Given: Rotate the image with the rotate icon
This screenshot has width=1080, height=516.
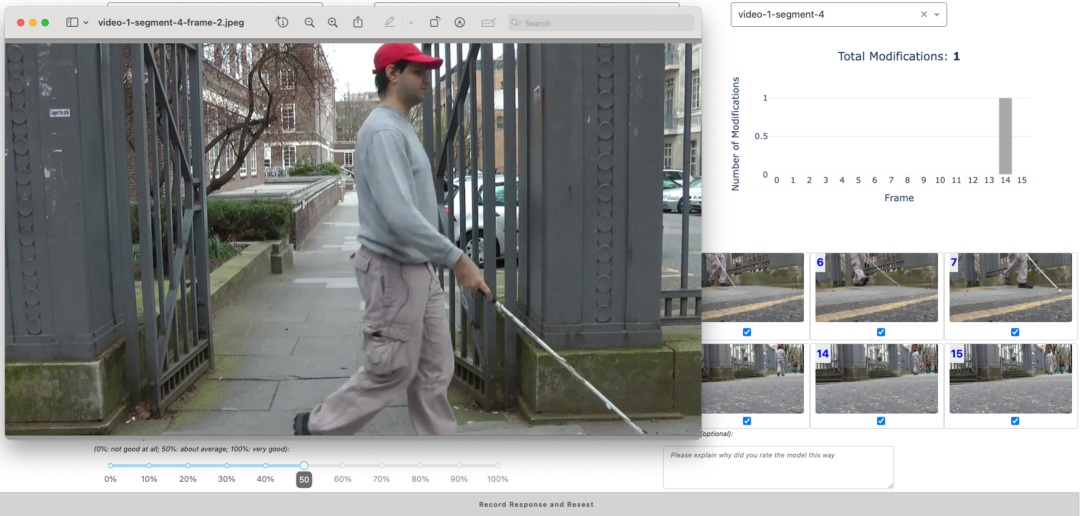Looking at the screenshot, I should point(435,22).
